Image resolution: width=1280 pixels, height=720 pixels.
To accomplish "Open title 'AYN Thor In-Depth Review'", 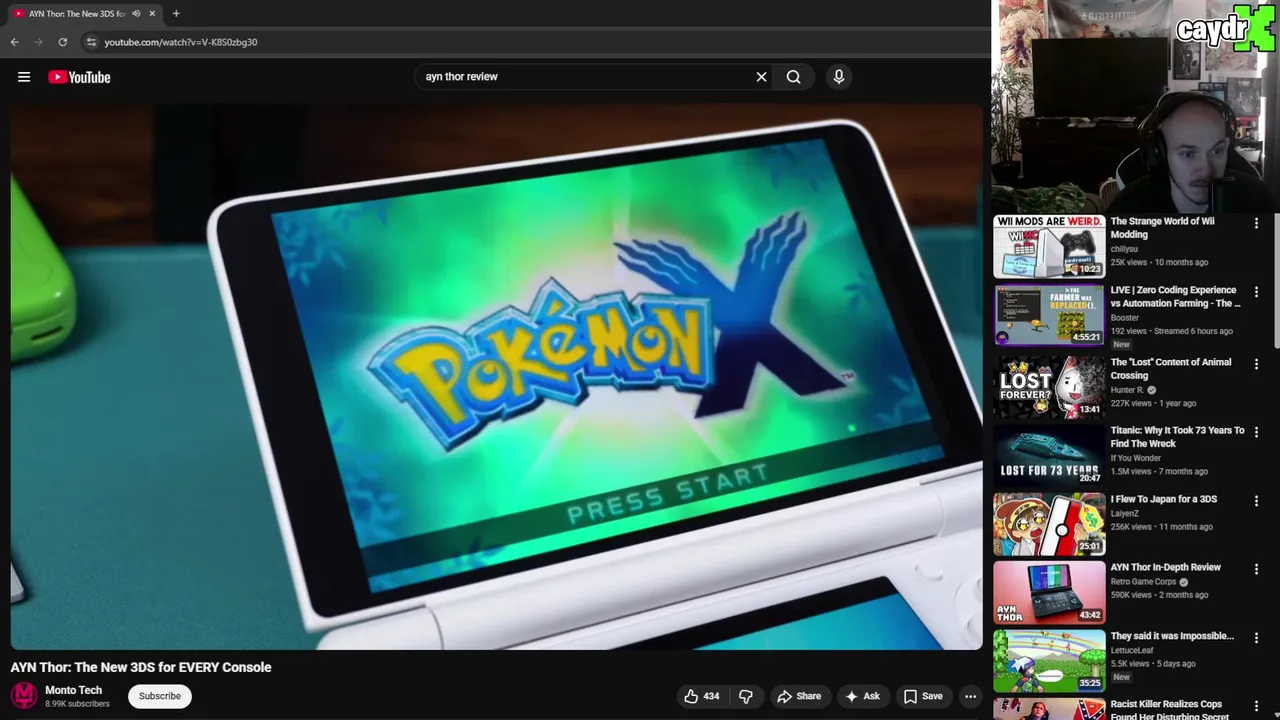I will click(x=1165, y=567).
